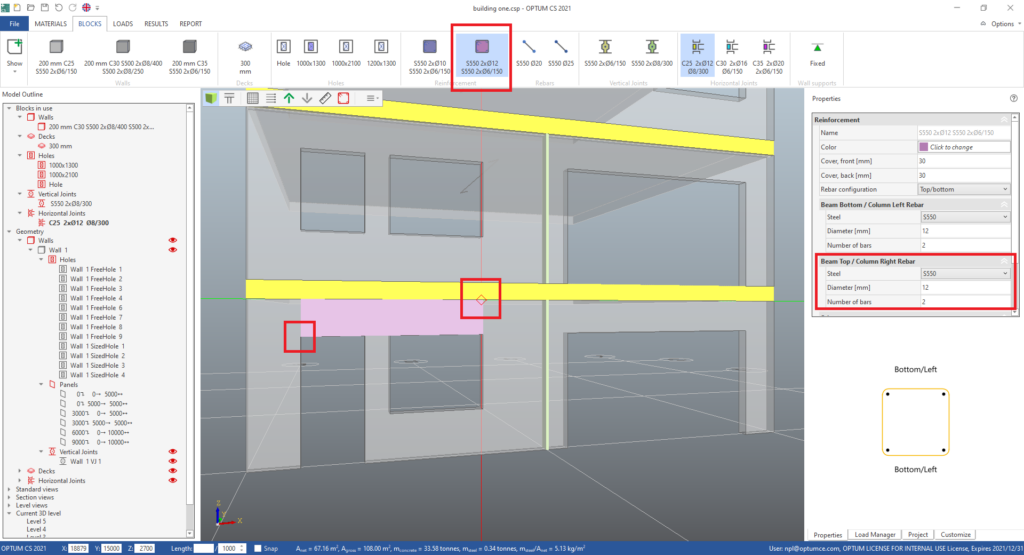Toggle visibility of Decks in Geometry

(172, 470)
